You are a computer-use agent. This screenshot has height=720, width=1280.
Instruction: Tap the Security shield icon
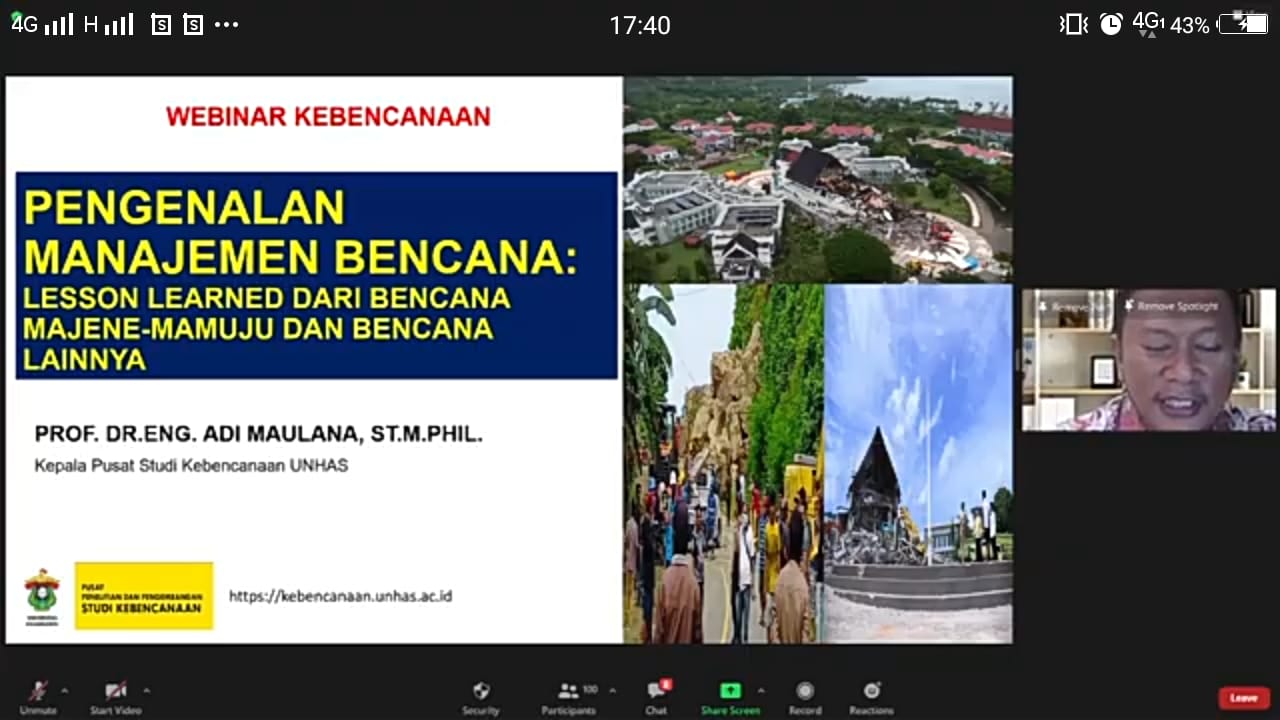(480, 690)
